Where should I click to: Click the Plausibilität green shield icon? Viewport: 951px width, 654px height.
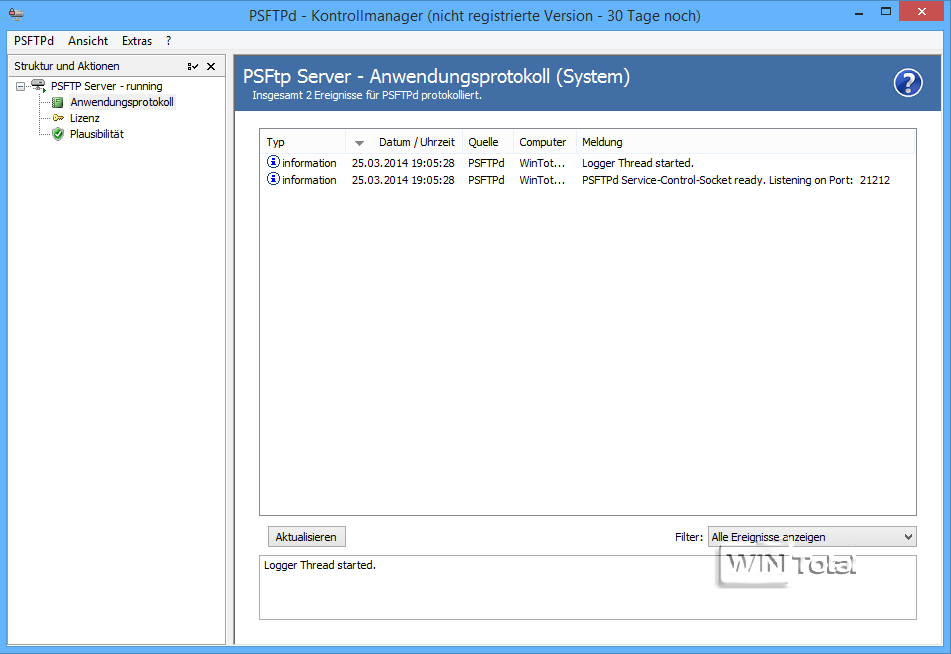(x=58, y=134)
